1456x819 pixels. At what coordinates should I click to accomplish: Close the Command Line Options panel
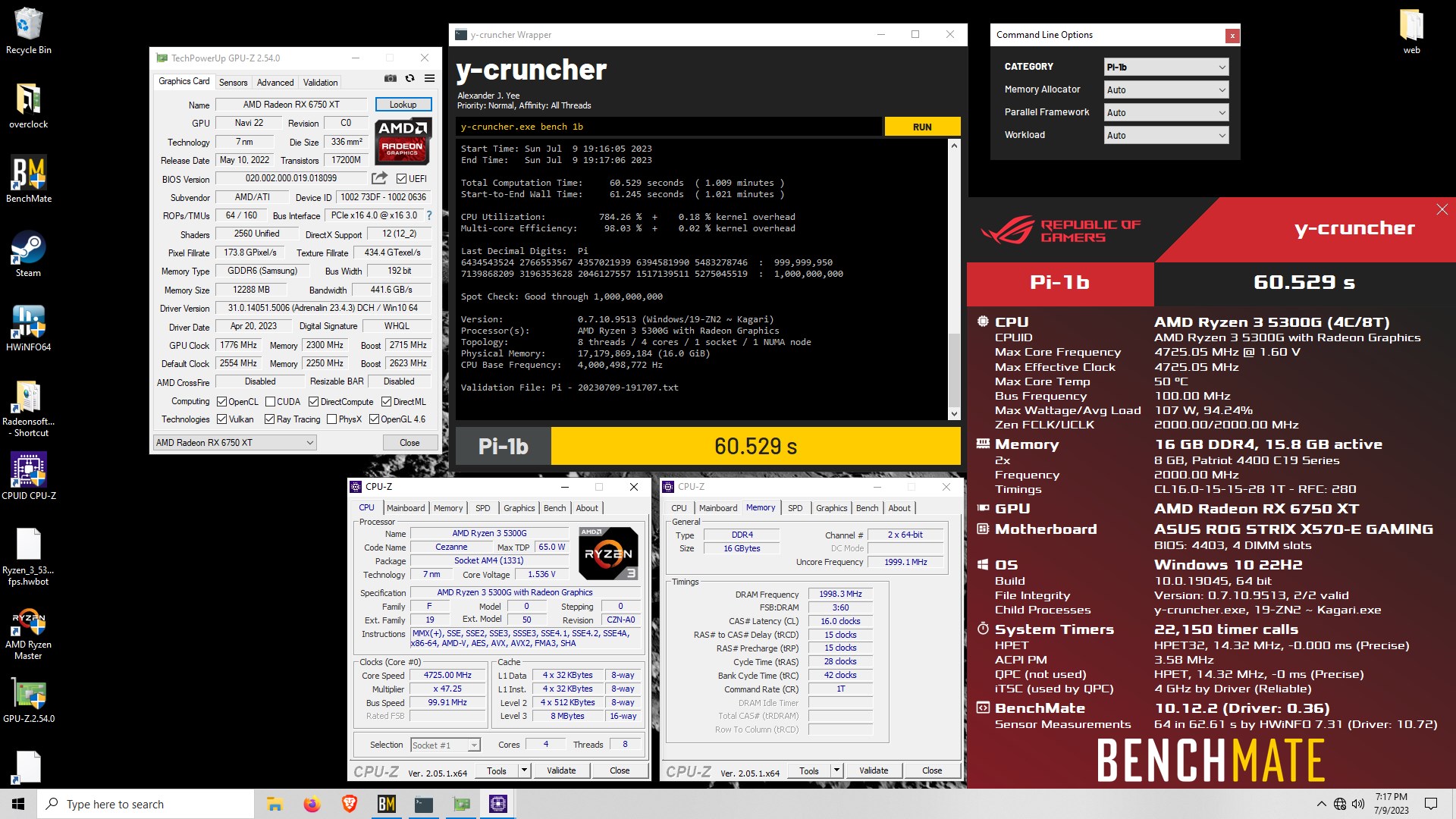click(x=1232, y=36)
